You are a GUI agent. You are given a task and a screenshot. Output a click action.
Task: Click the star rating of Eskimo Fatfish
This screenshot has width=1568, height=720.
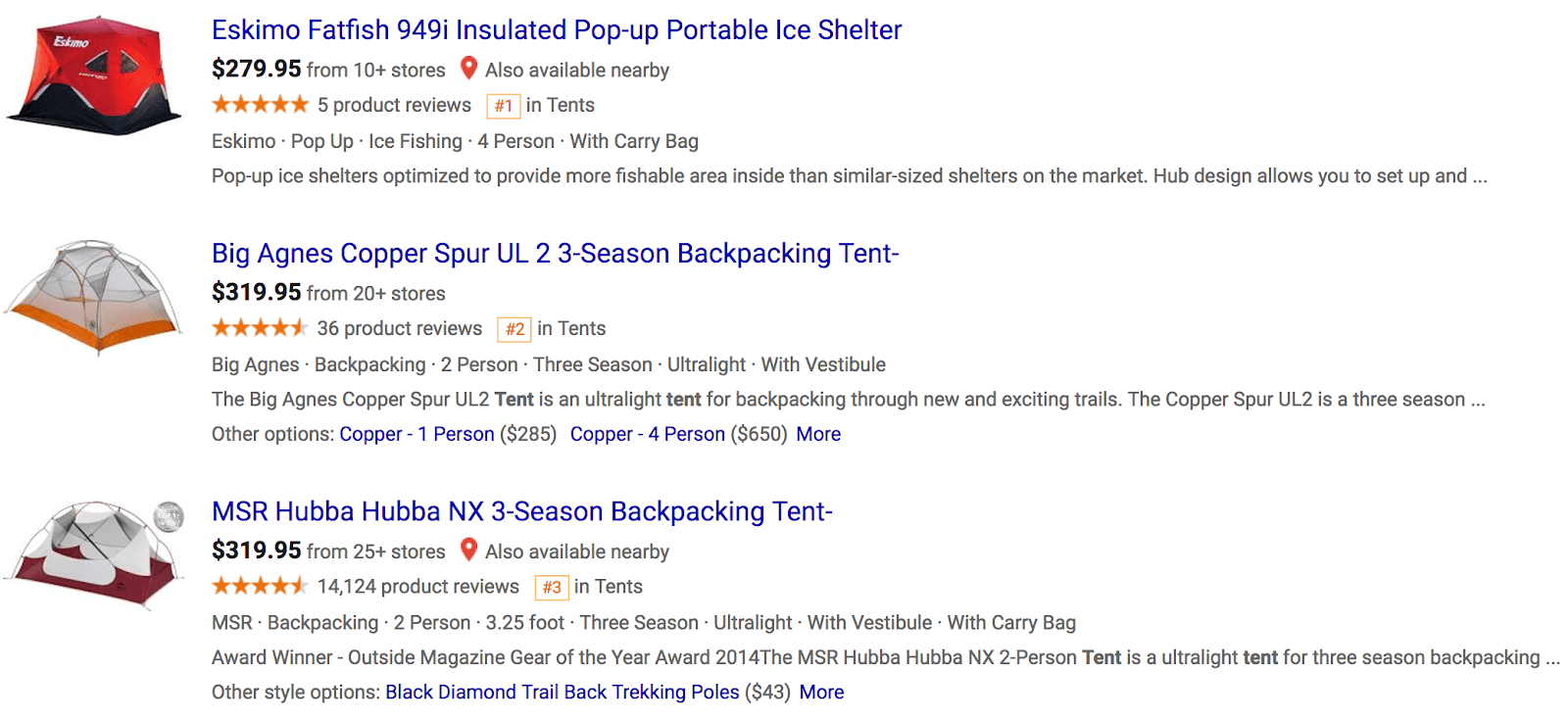(x=260, y=105)
